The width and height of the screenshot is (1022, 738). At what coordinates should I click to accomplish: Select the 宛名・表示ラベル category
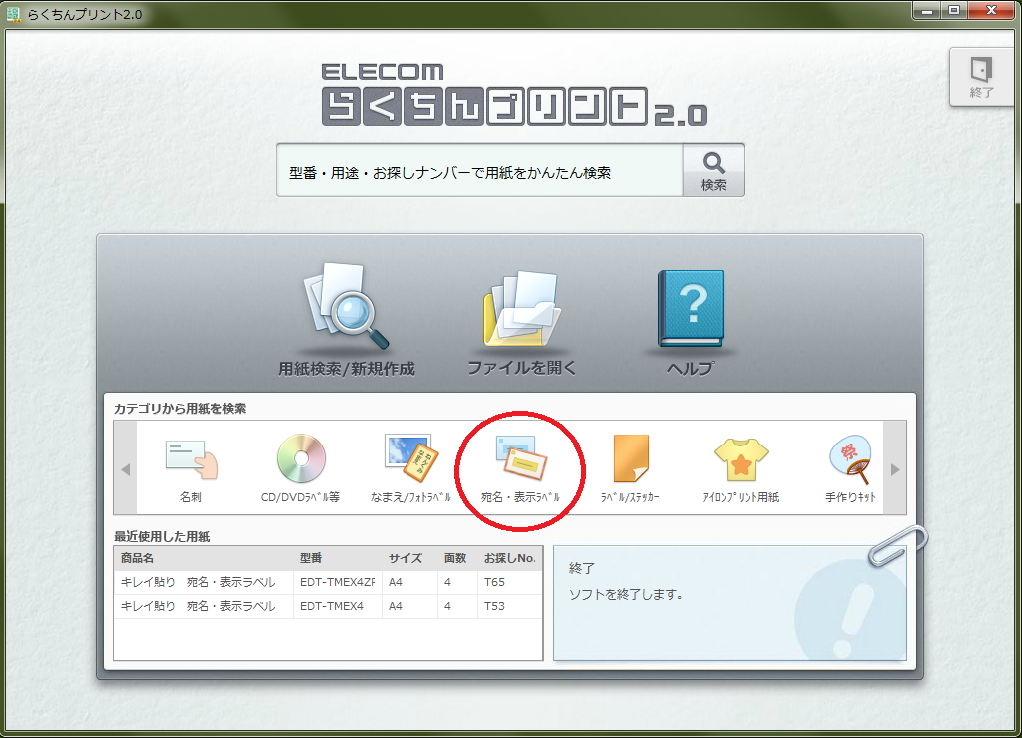click(x=520, y=468)
